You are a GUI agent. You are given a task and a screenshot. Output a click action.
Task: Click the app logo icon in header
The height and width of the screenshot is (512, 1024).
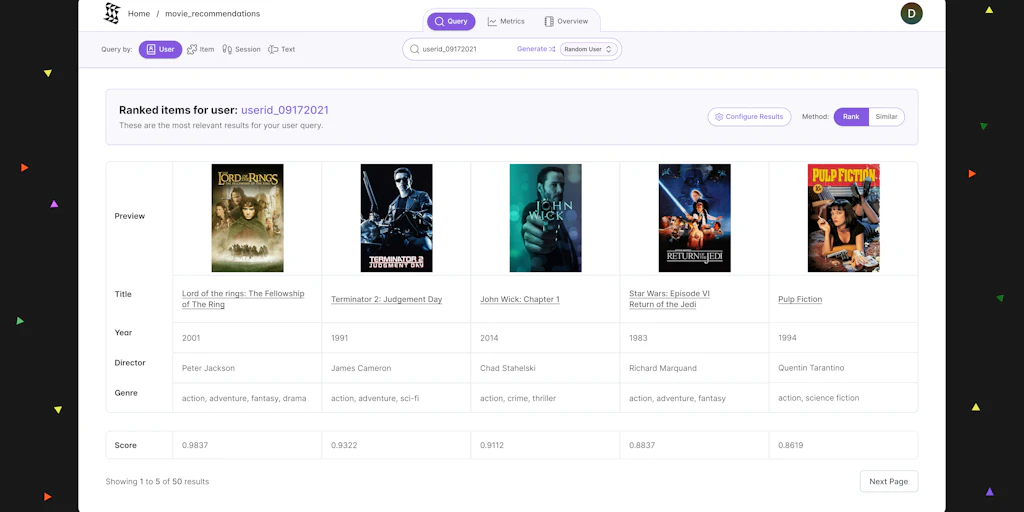pyautogui.click(x=112, y=13)
